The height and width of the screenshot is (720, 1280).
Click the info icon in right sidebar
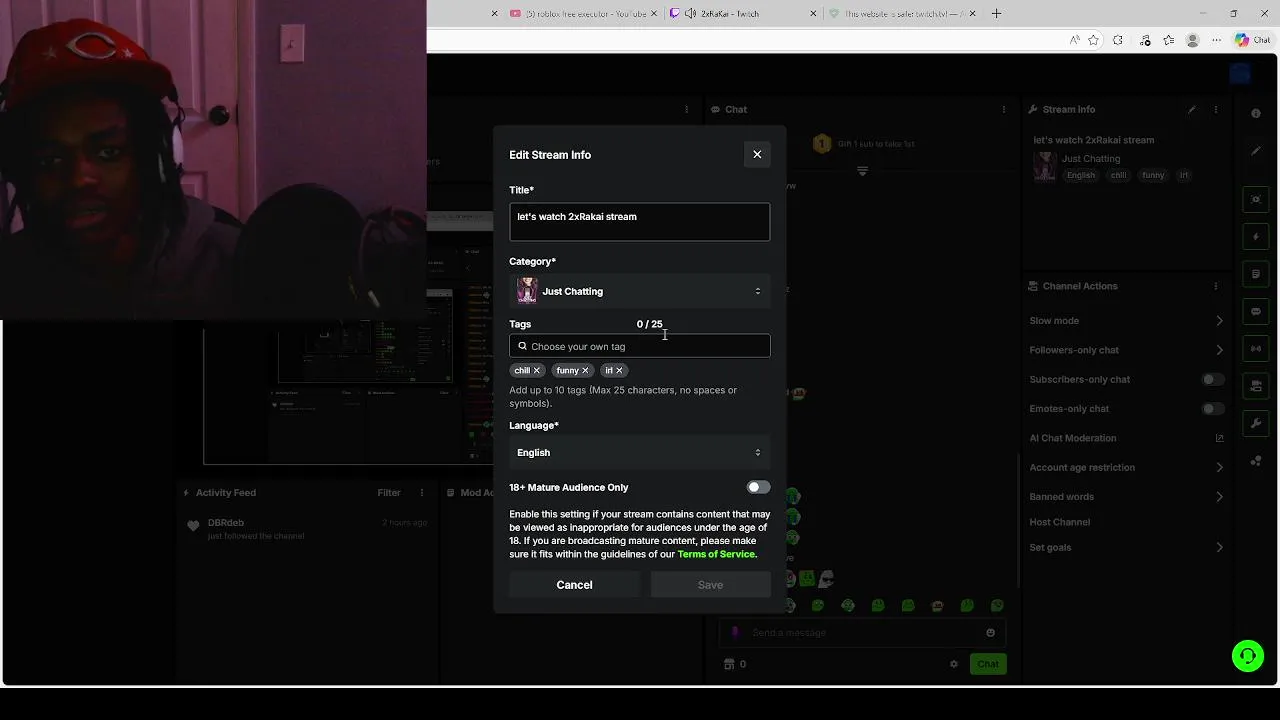pos(1256,113)
